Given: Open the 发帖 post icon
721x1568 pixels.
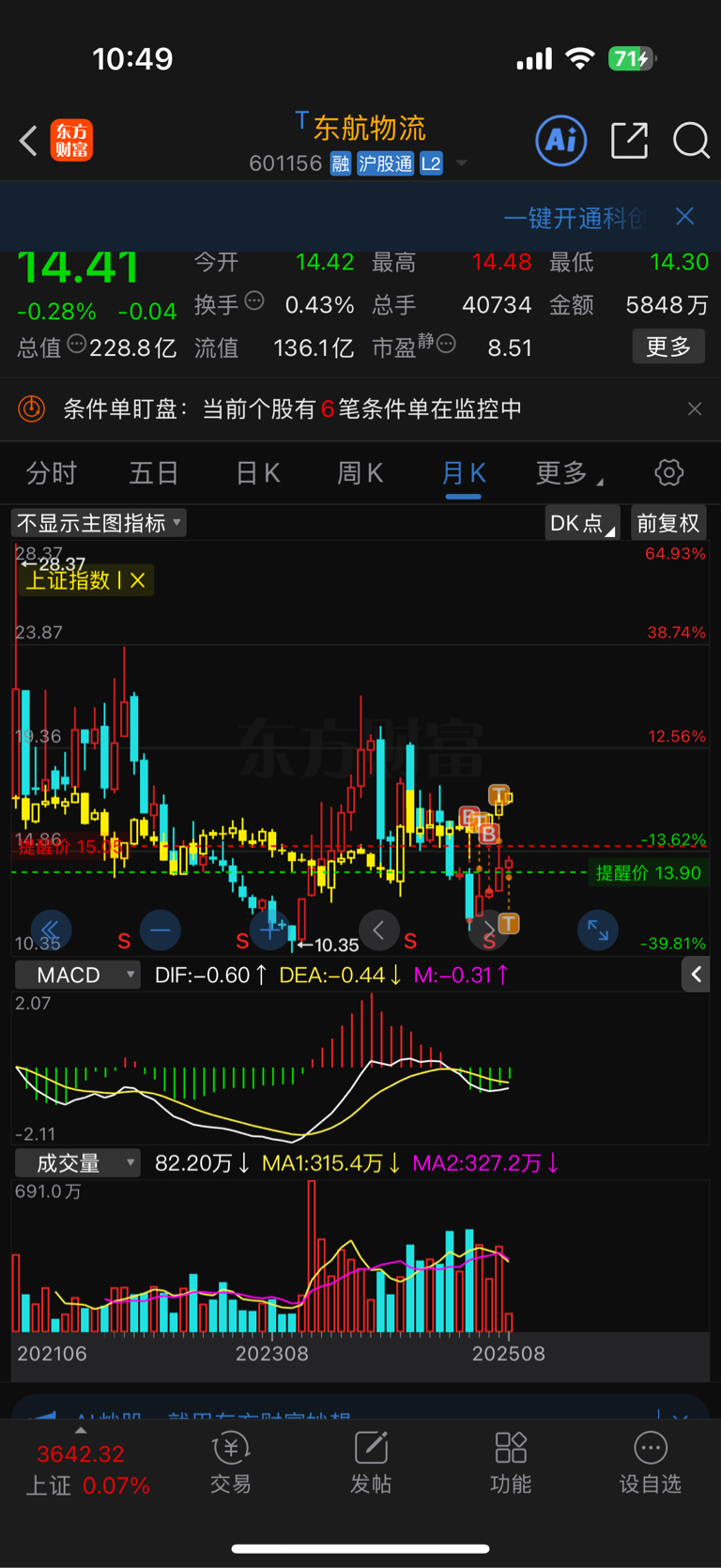Looking at the screenshot, I should [371, 1463].
